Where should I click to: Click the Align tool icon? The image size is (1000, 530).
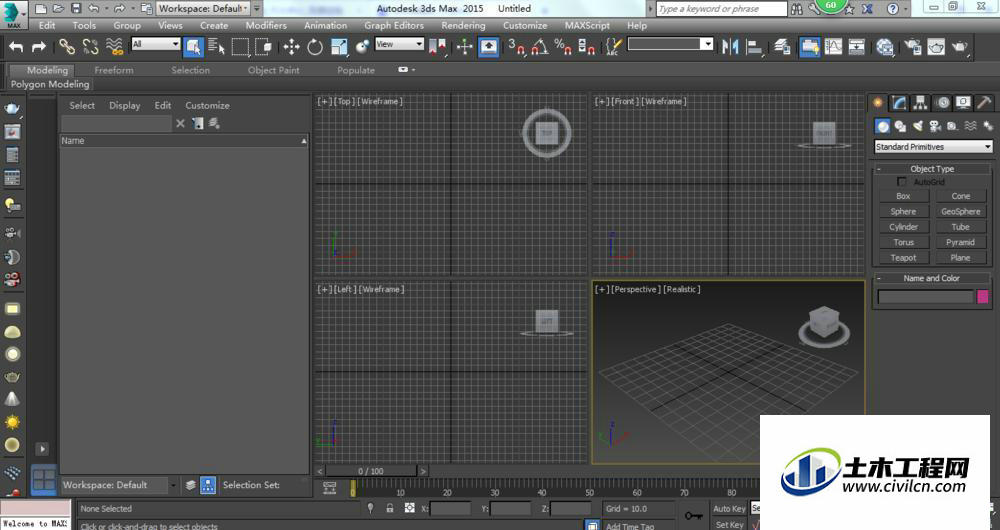pyautogui.click(x=754, y=47)
